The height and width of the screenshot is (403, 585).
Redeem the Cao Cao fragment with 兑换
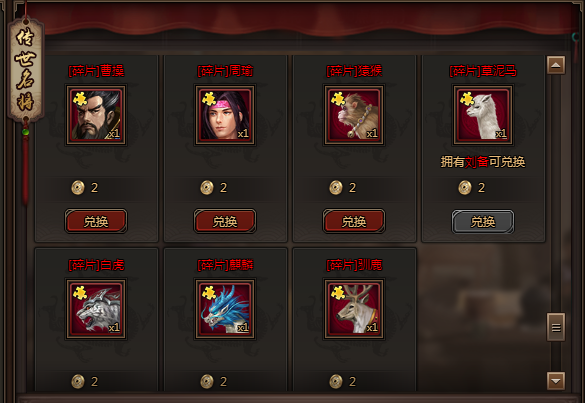click(x=96, y=221)
